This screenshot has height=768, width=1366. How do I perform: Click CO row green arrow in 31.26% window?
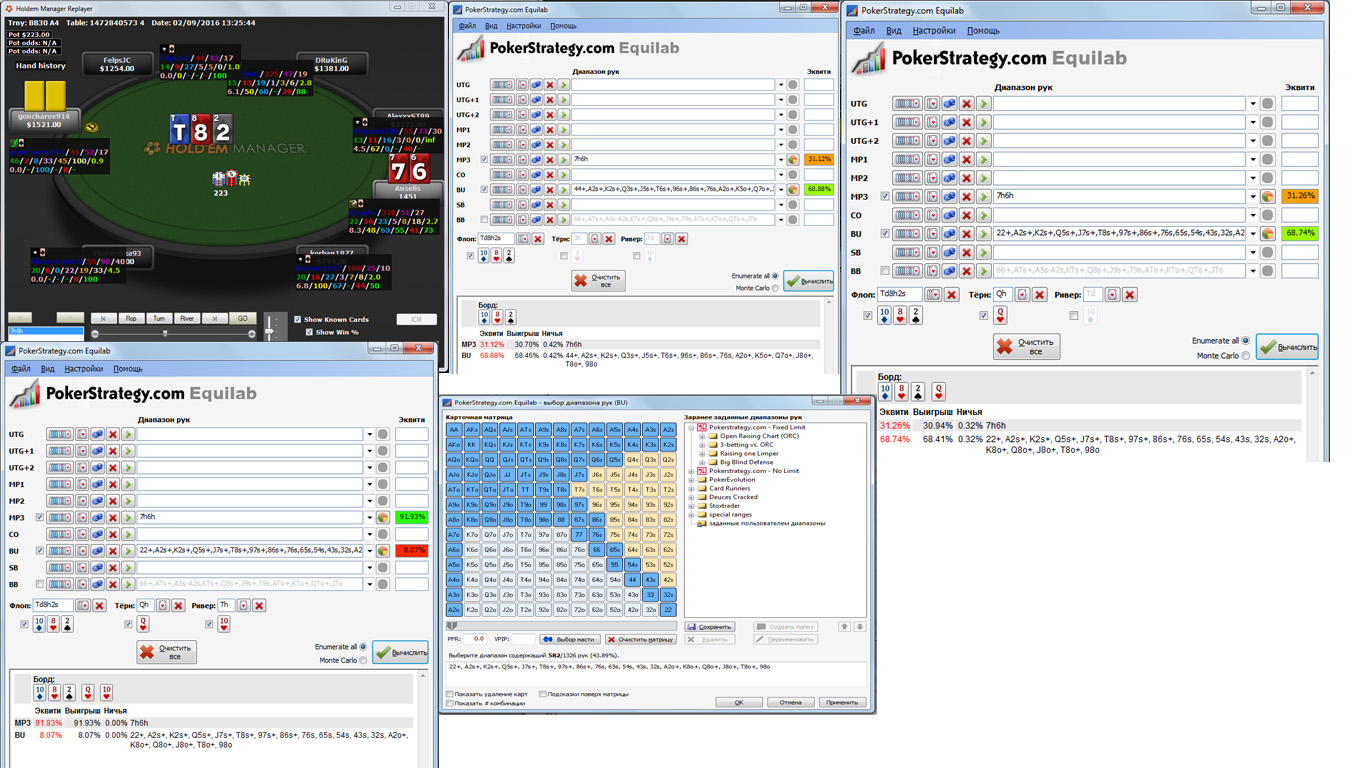[983, 215]
